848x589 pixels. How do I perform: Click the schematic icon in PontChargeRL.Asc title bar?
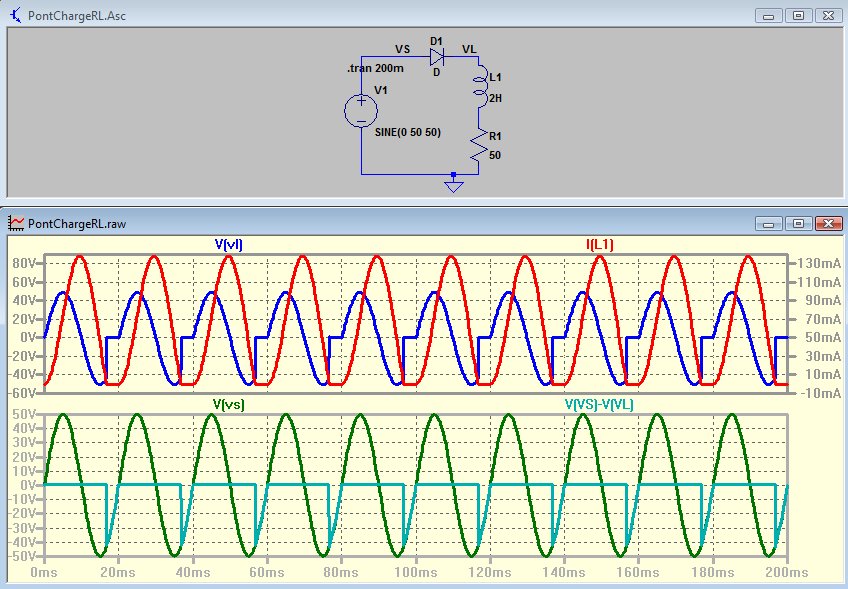[x=15, y=15]
